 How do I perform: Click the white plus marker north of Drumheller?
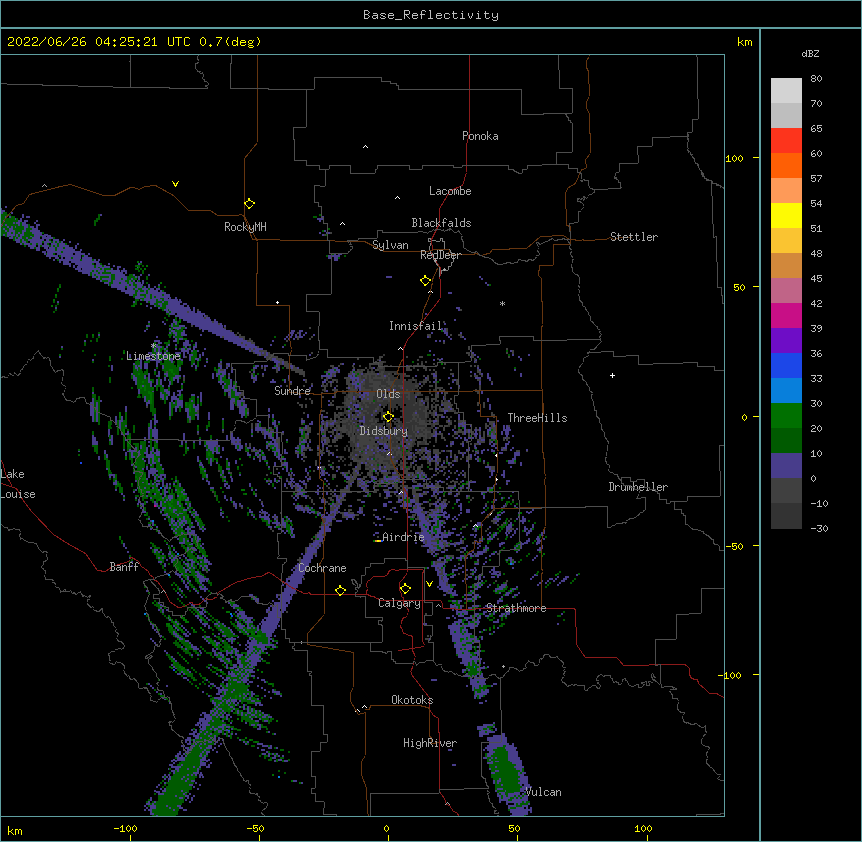pos(612,375)
